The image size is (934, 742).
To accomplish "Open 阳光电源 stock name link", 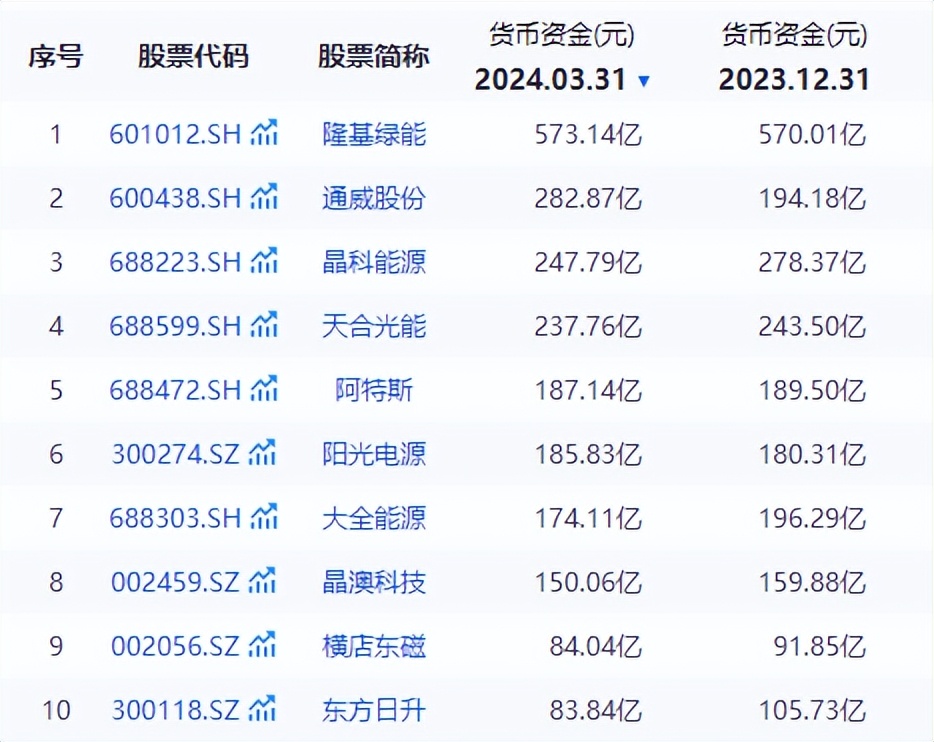I will 374,454.
